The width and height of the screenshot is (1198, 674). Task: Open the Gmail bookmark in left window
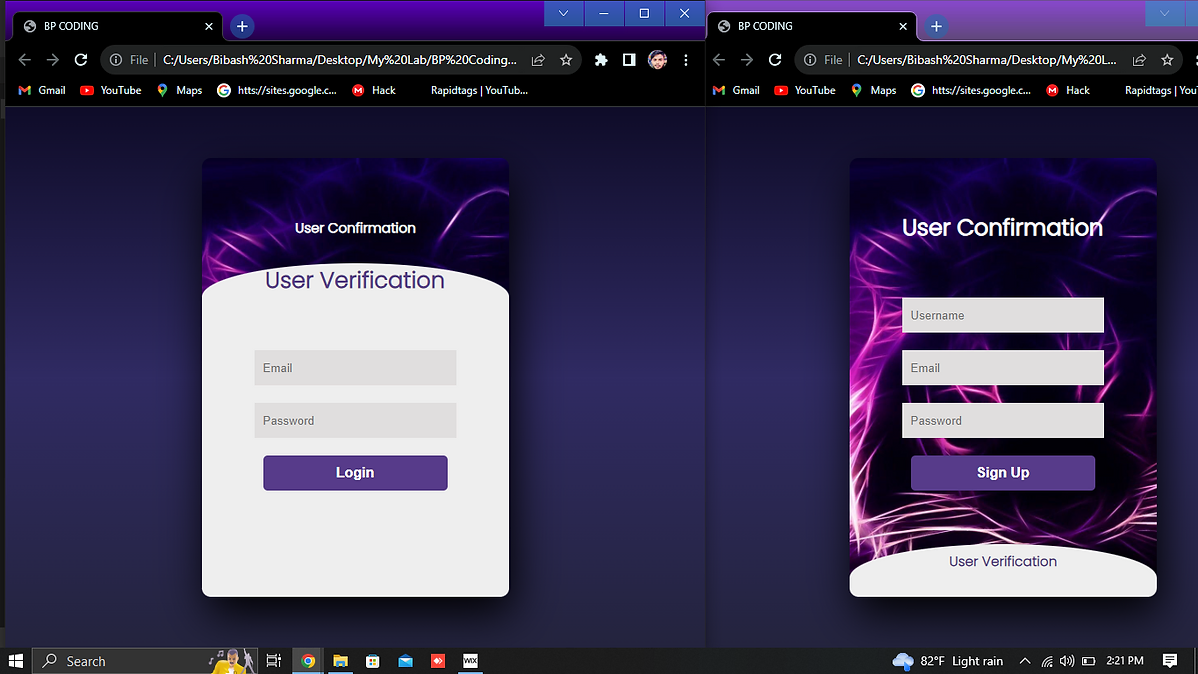42,90
